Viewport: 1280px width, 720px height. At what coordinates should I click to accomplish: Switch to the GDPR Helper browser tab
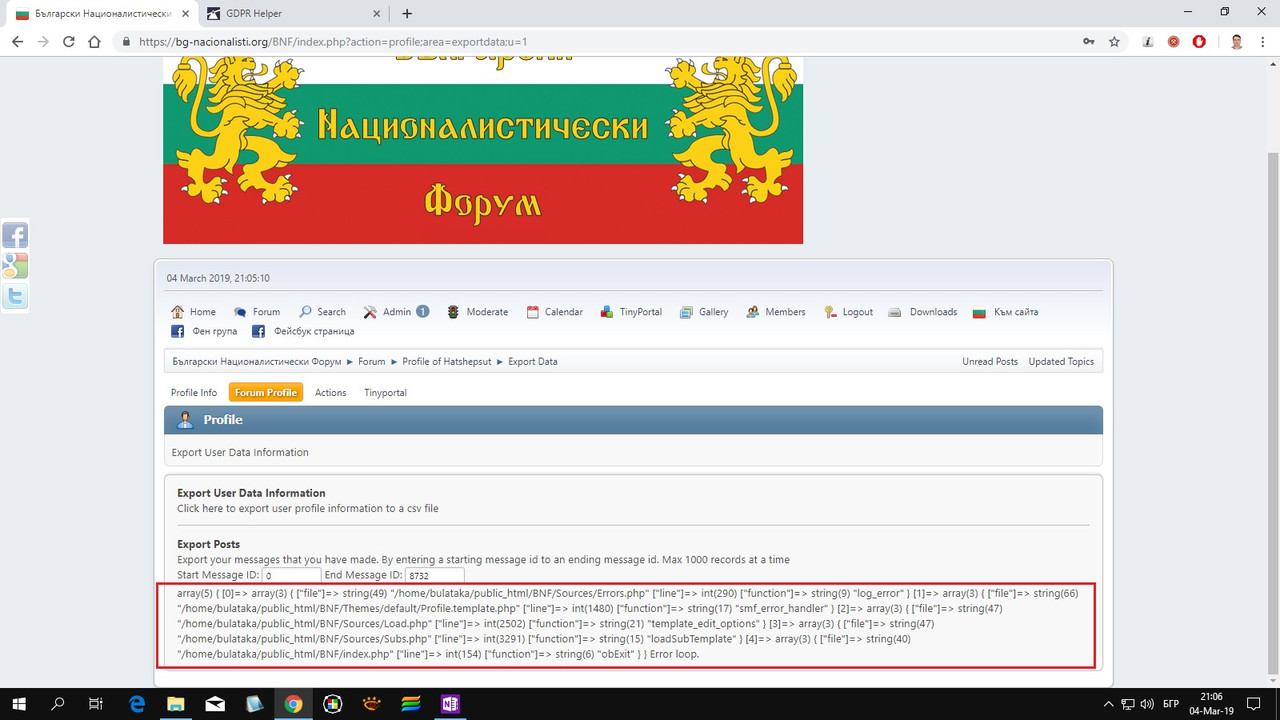[x=292, y=14]
